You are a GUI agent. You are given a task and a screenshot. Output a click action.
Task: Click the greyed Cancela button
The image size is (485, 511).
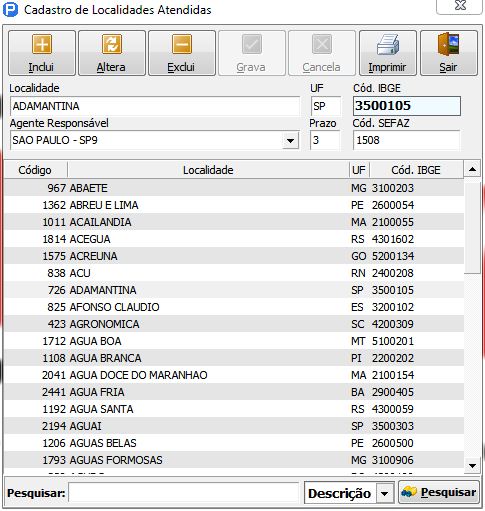coord(322,53)
